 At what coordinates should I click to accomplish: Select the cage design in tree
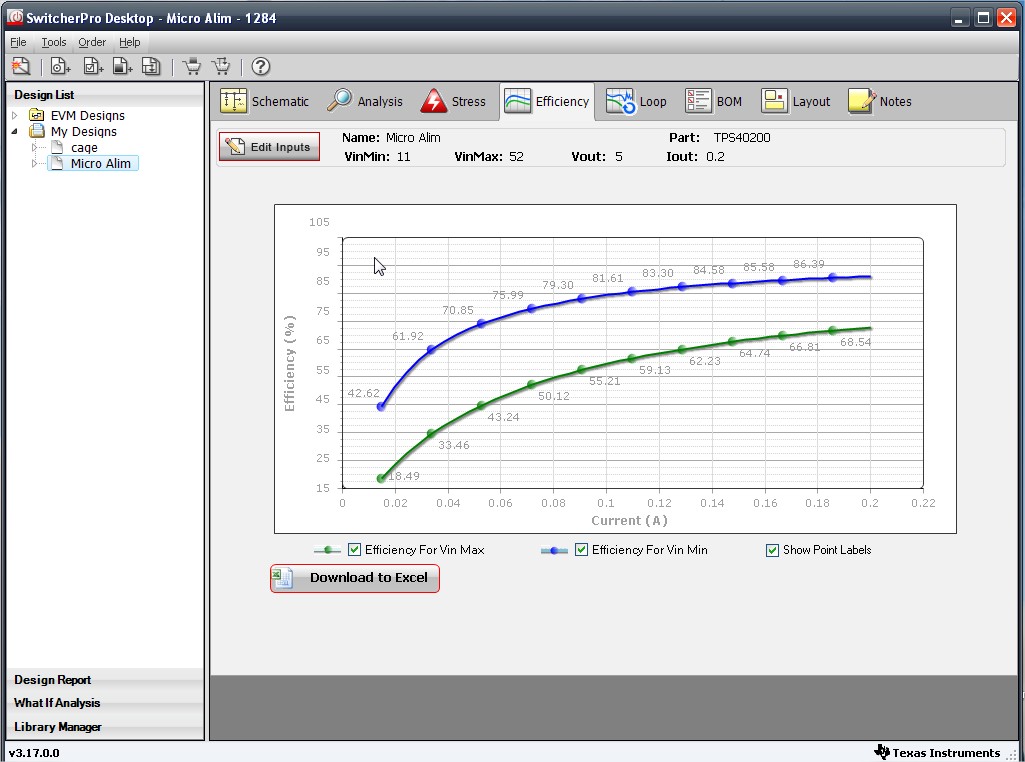click(x=84, y=148)
